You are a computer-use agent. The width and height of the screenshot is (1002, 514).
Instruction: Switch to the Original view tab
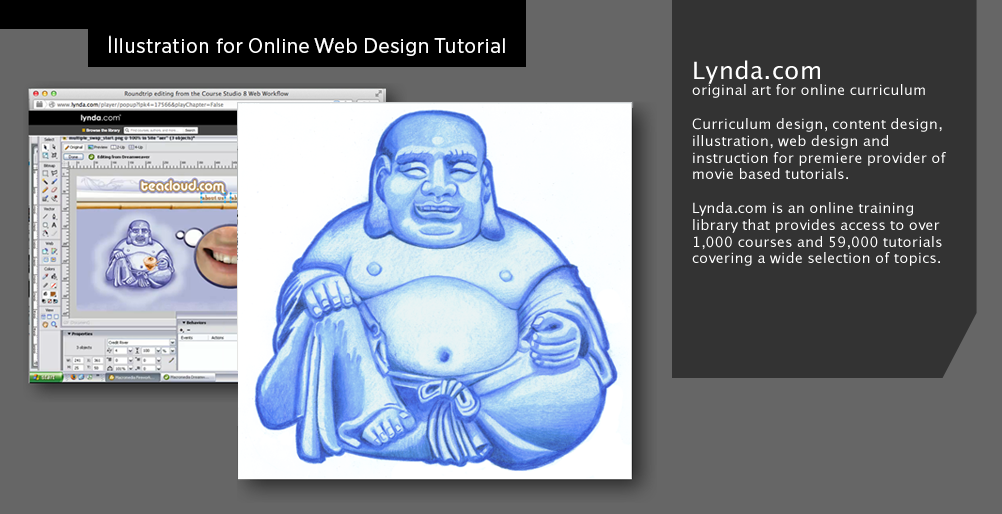(73, 147)
